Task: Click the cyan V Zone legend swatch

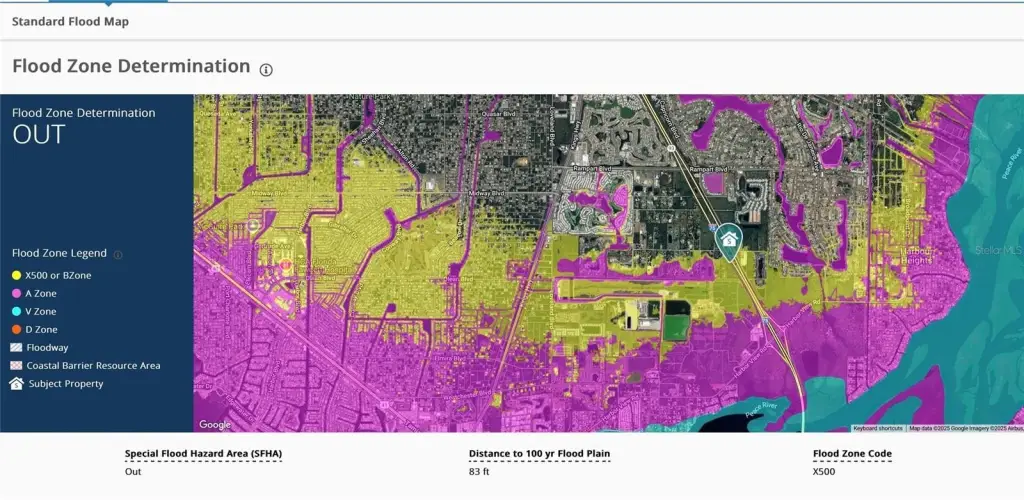Action: (x=17, y=311)
